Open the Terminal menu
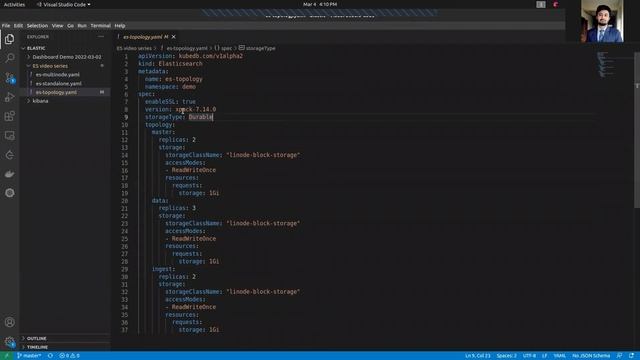 pyautogui.click(x=100, y=25)
